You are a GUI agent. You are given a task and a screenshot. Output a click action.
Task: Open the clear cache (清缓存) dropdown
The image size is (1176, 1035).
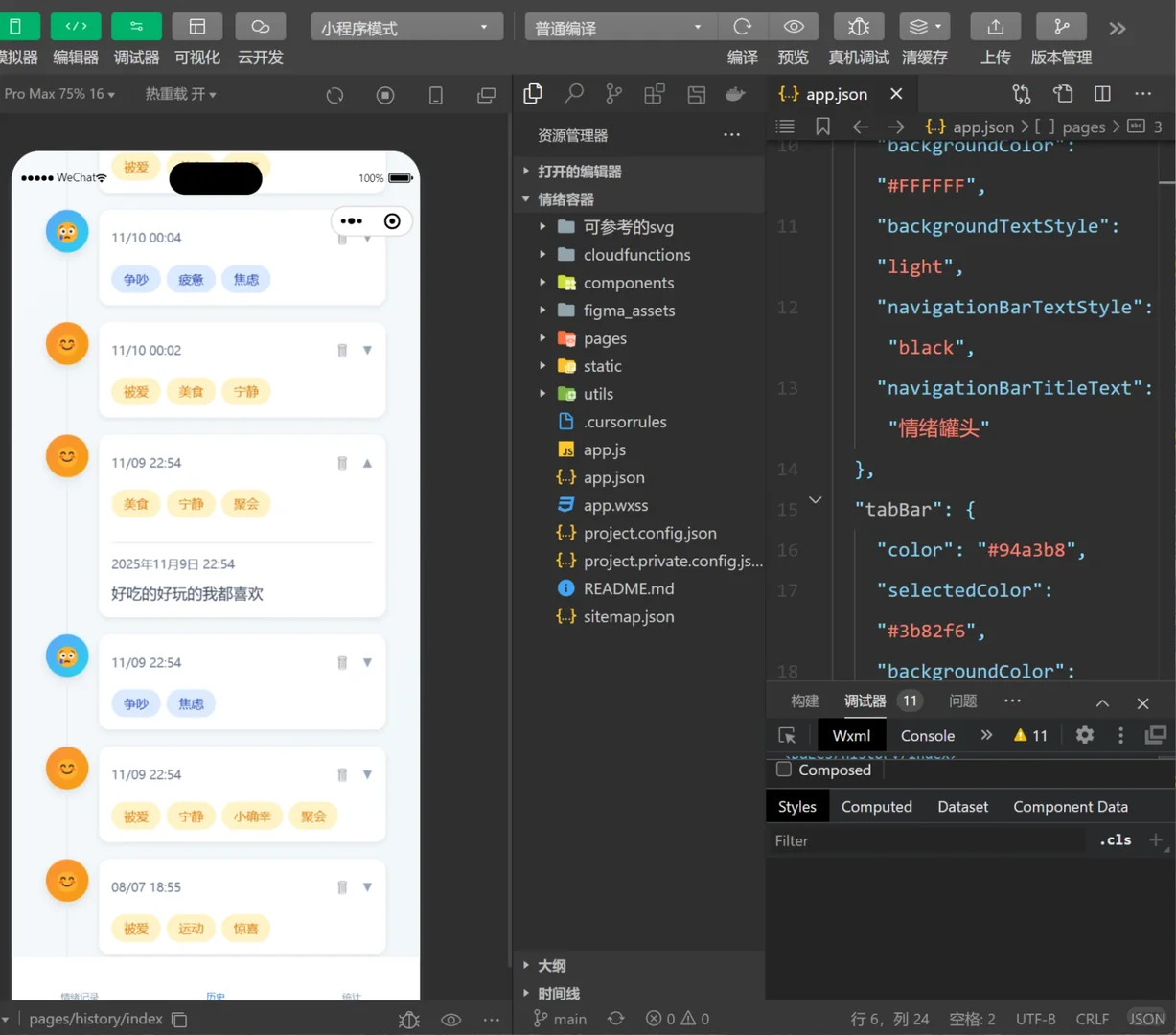pos(925,27)
